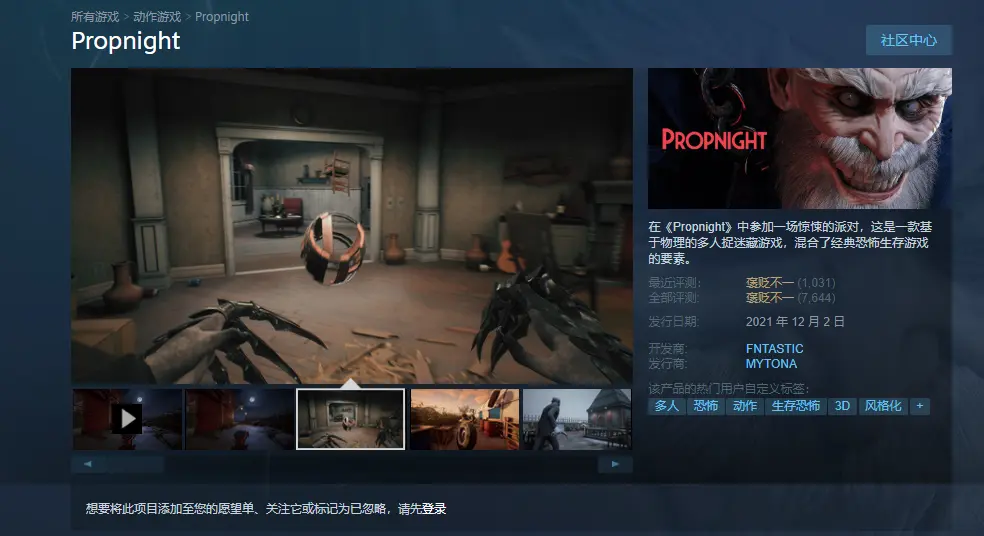984x536 pixels.
Task: Click the right arrow of thumbnail strip
Action: click(615, 464)
